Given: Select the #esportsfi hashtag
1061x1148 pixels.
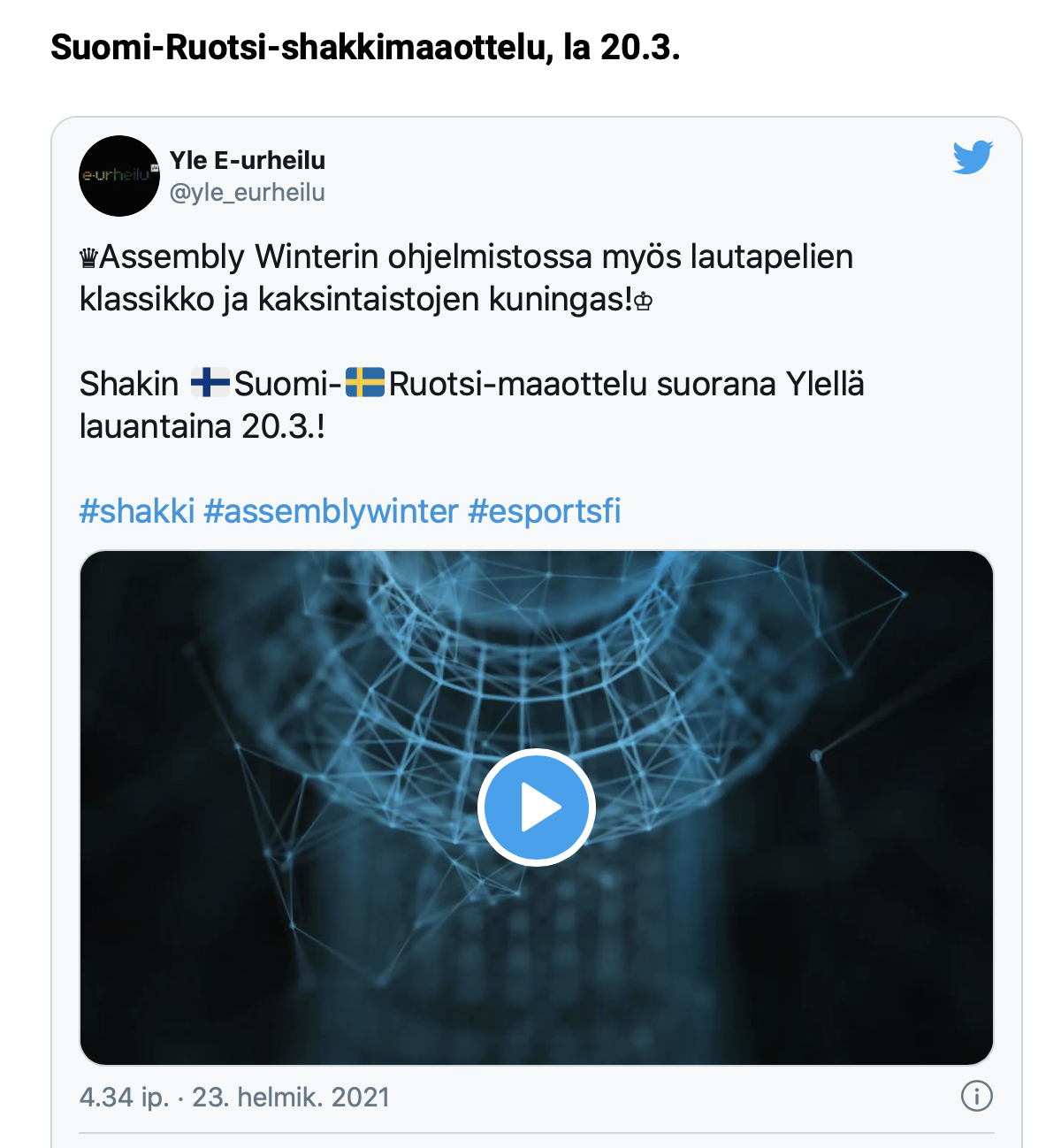Looking at the screenshot, I should click(544, 511).
